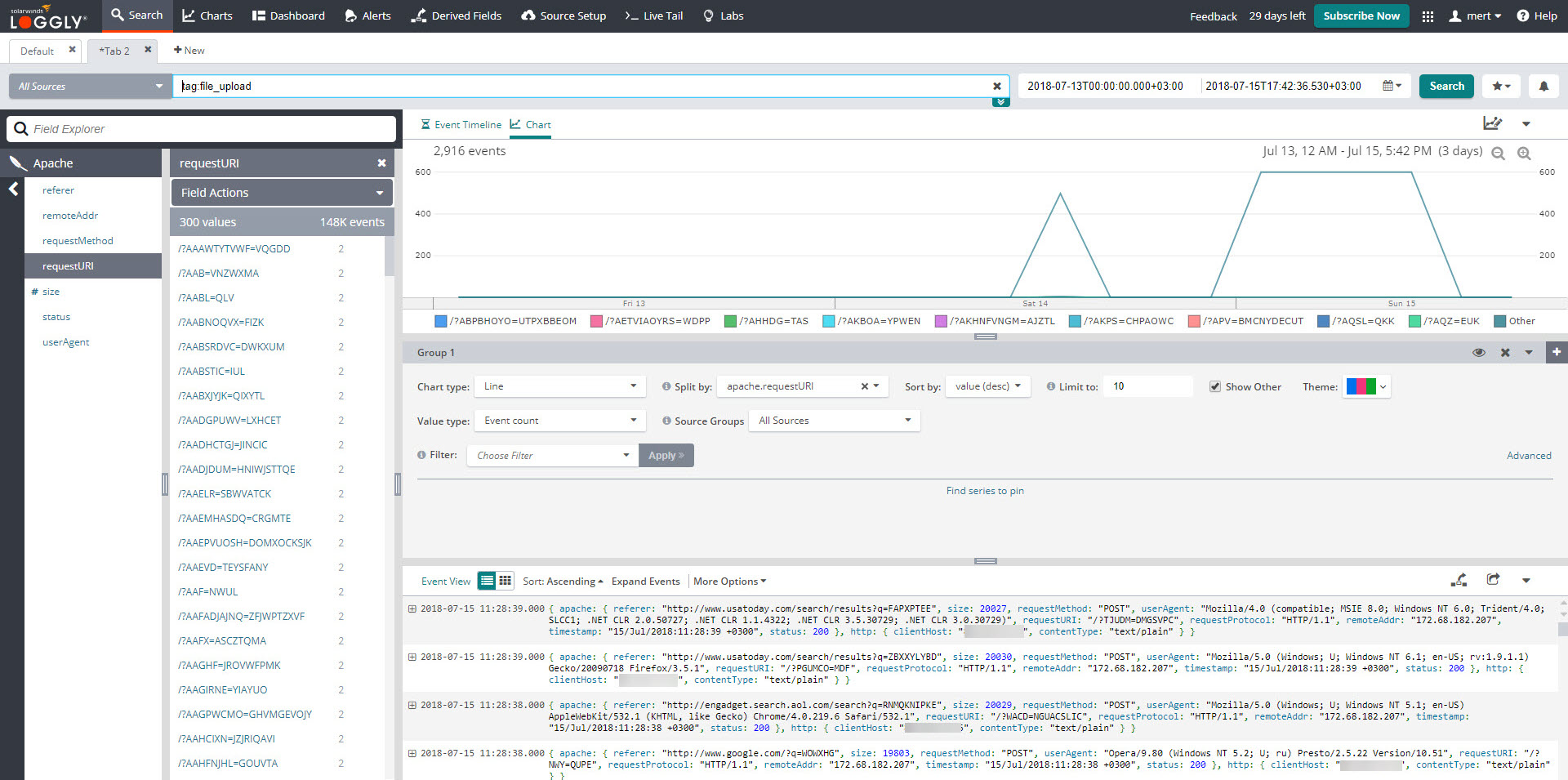Open Derived Fields

457,16
